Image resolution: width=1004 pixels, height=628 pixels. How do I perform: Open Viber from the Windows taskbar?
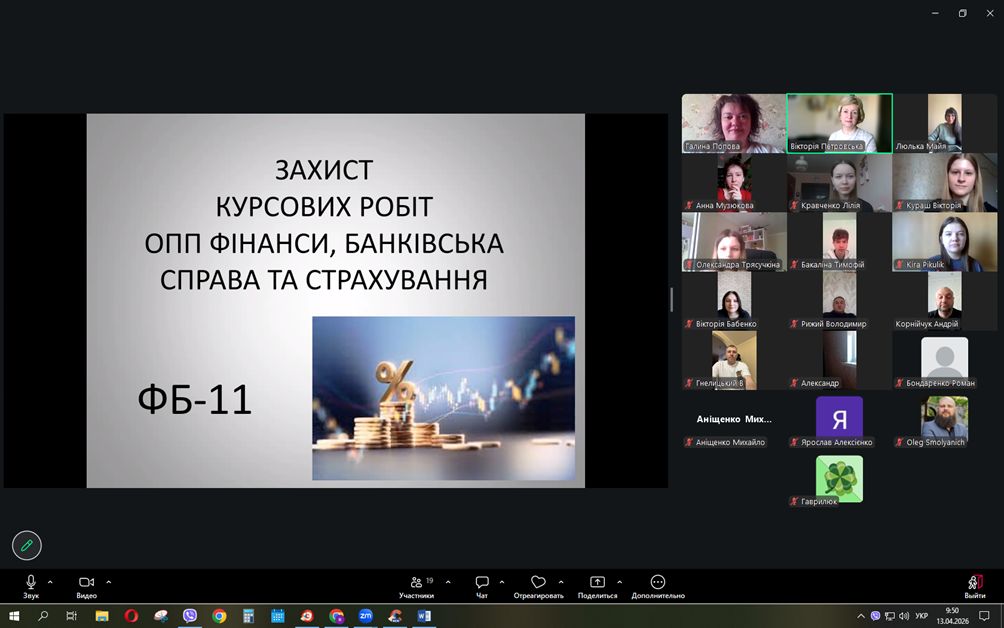(x=190, y=616)
